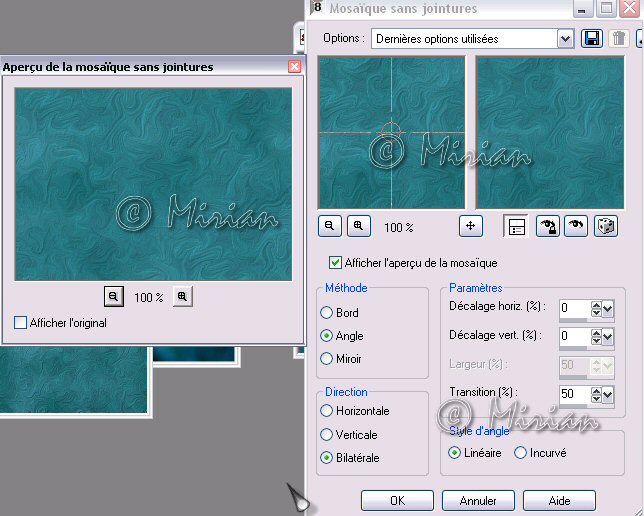Expand the Décalage horiz. value dropdown arrow
This screenshot has width=644, height=516.
[x=608, y=309]
